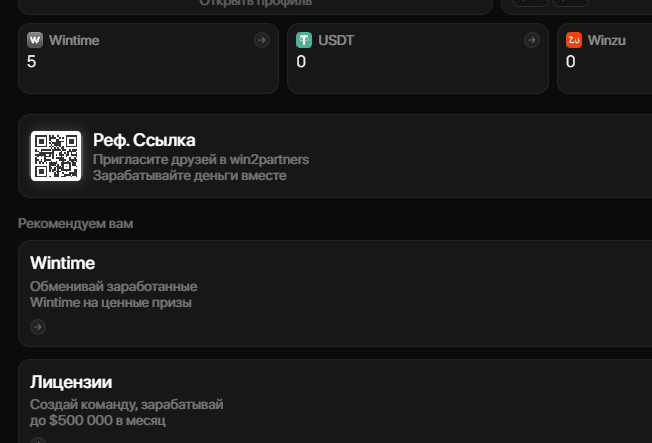Select the Winzu label in balance card
Image resolution: width=652 pixels, height=443 pixels.
(x=607, y=40)
